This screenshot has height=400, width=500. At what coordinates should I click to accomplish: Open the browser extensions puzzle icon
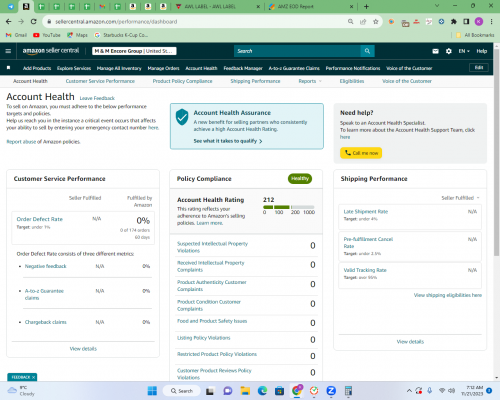(x=454, y=22)
